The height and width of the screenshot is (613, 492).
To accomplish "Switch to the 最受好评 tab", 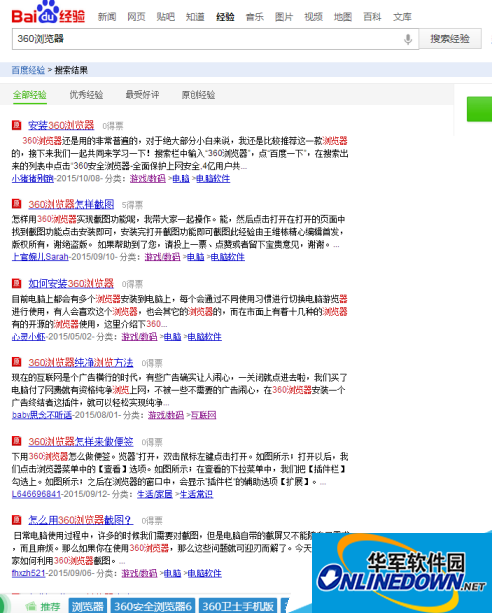I will [142, 95].
